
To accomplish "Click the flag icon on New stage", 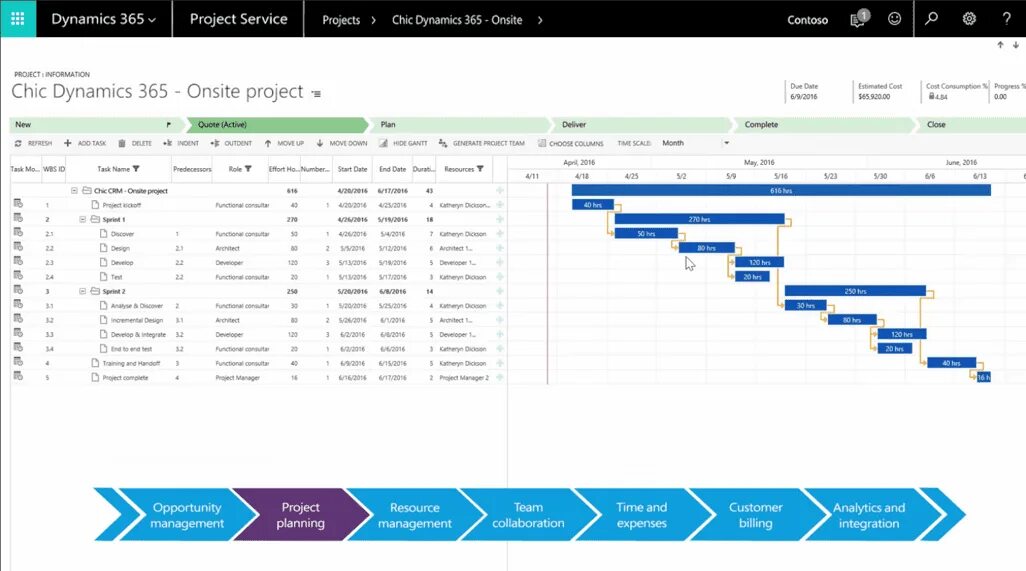I will [x=169, y=124].
